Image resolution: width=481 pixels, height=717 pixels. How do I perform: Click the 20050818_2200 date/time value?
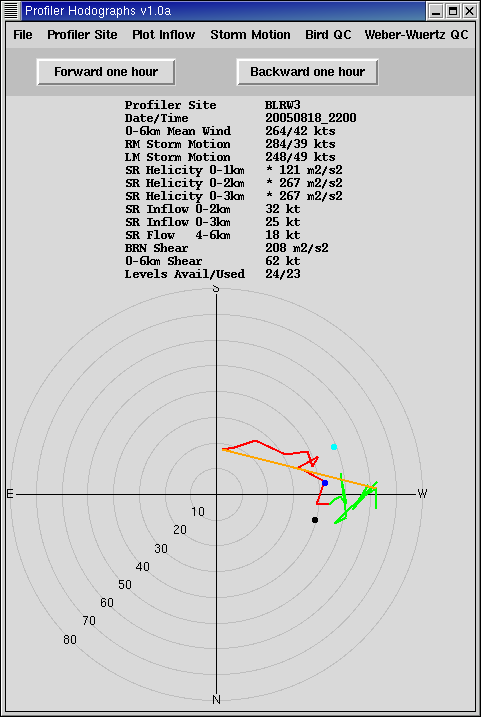click(x=310, y=118)
